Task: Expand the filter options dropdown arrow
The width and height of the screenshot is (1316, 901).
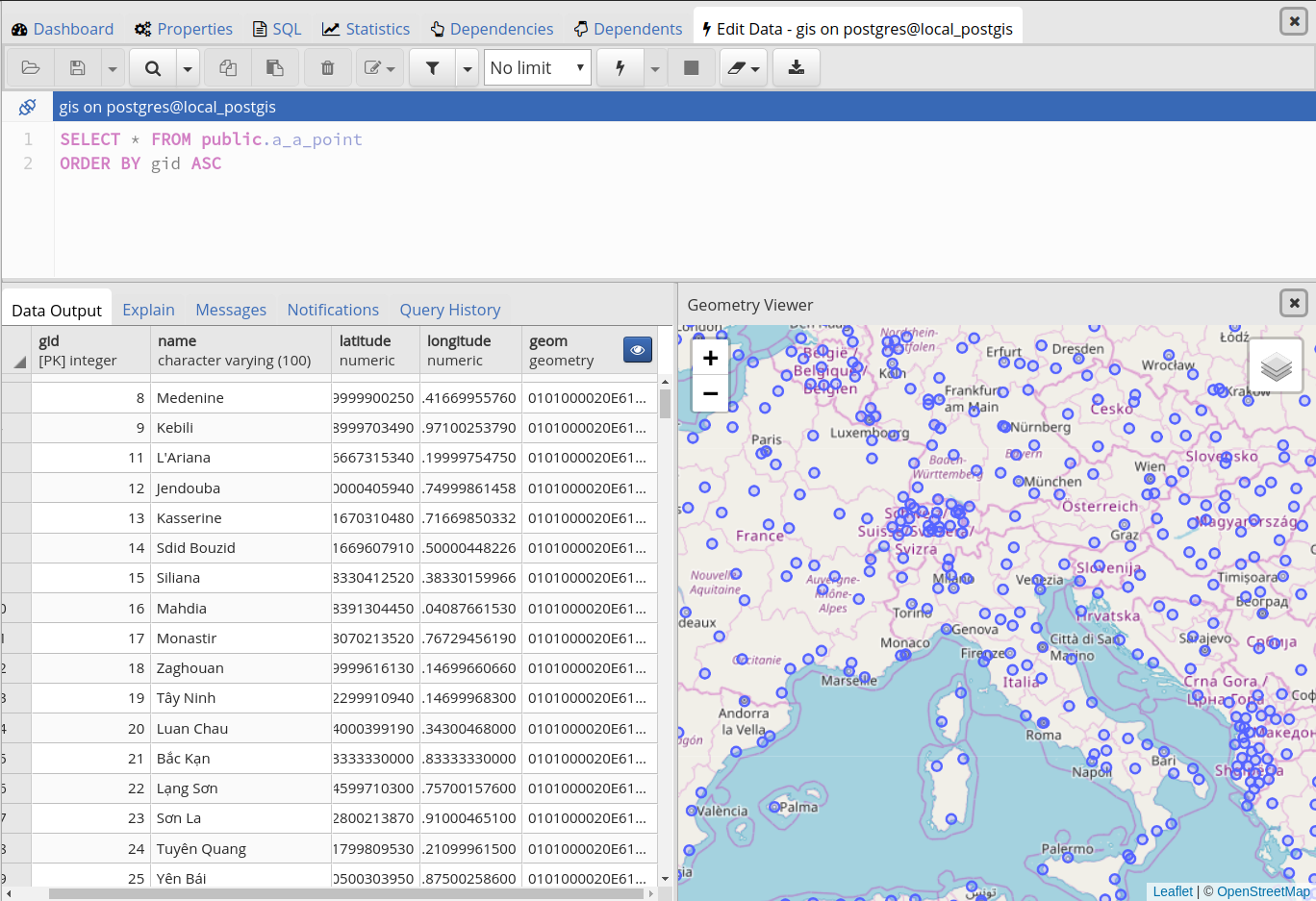Action: 468,68
